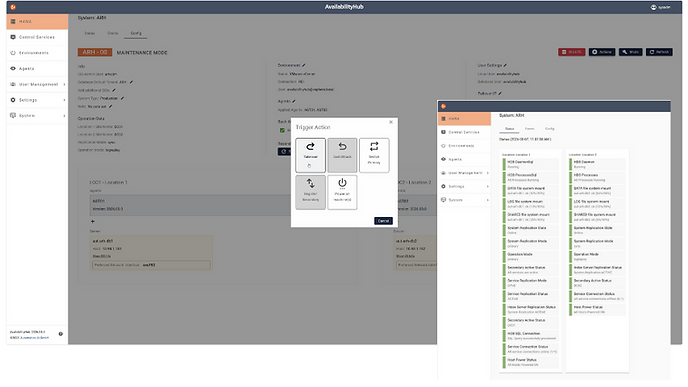Viewport: 688px width, 387px height.
Task: Open the help question-mark icon at sidebar bottom
Action: [x=61, y=334]
